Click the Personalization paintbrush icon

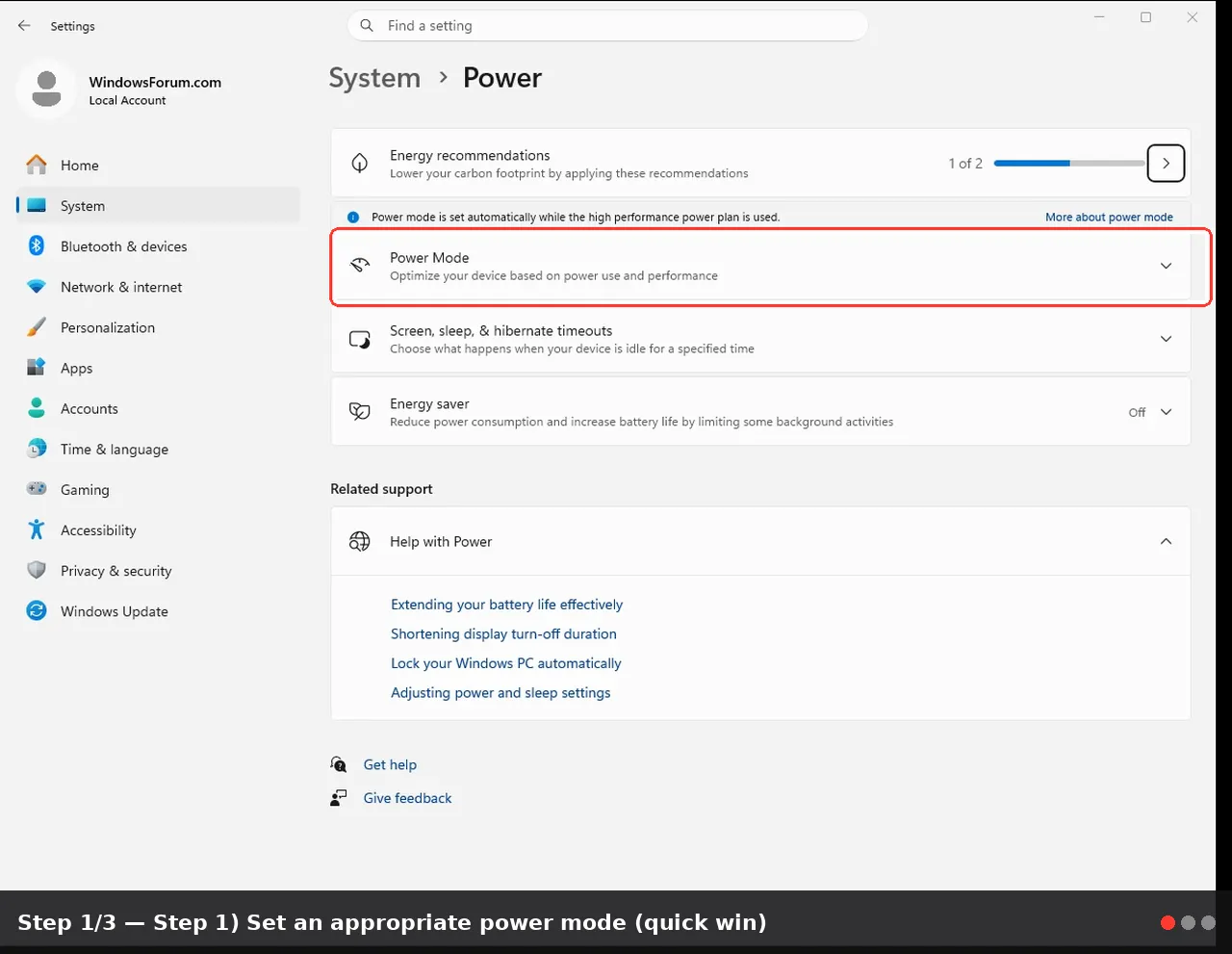(37, 327)
